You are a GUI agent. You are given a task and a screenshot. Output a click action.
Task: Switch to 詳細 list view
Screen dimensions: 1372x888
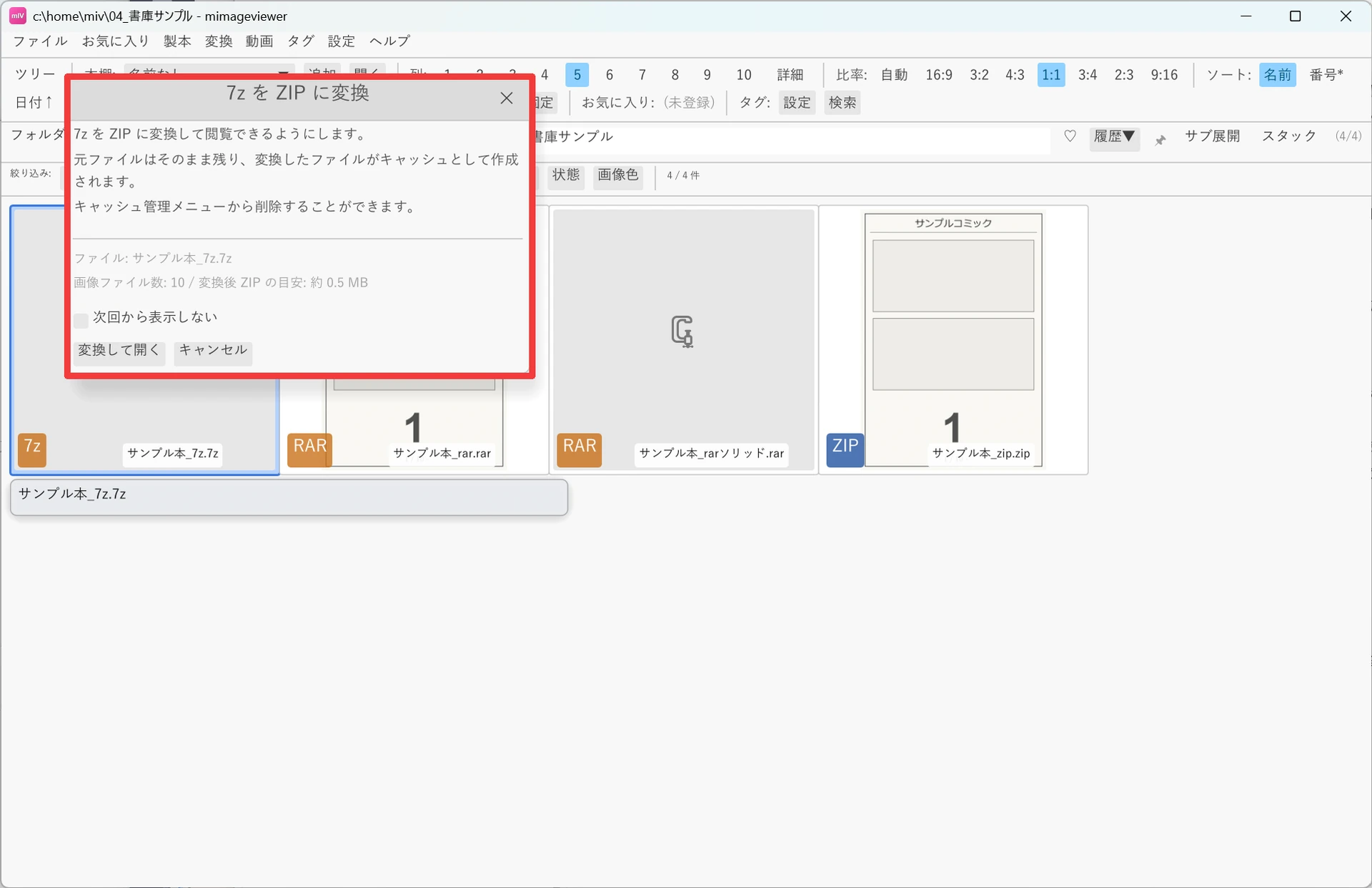pyautogui.click(x=790, y=75)
